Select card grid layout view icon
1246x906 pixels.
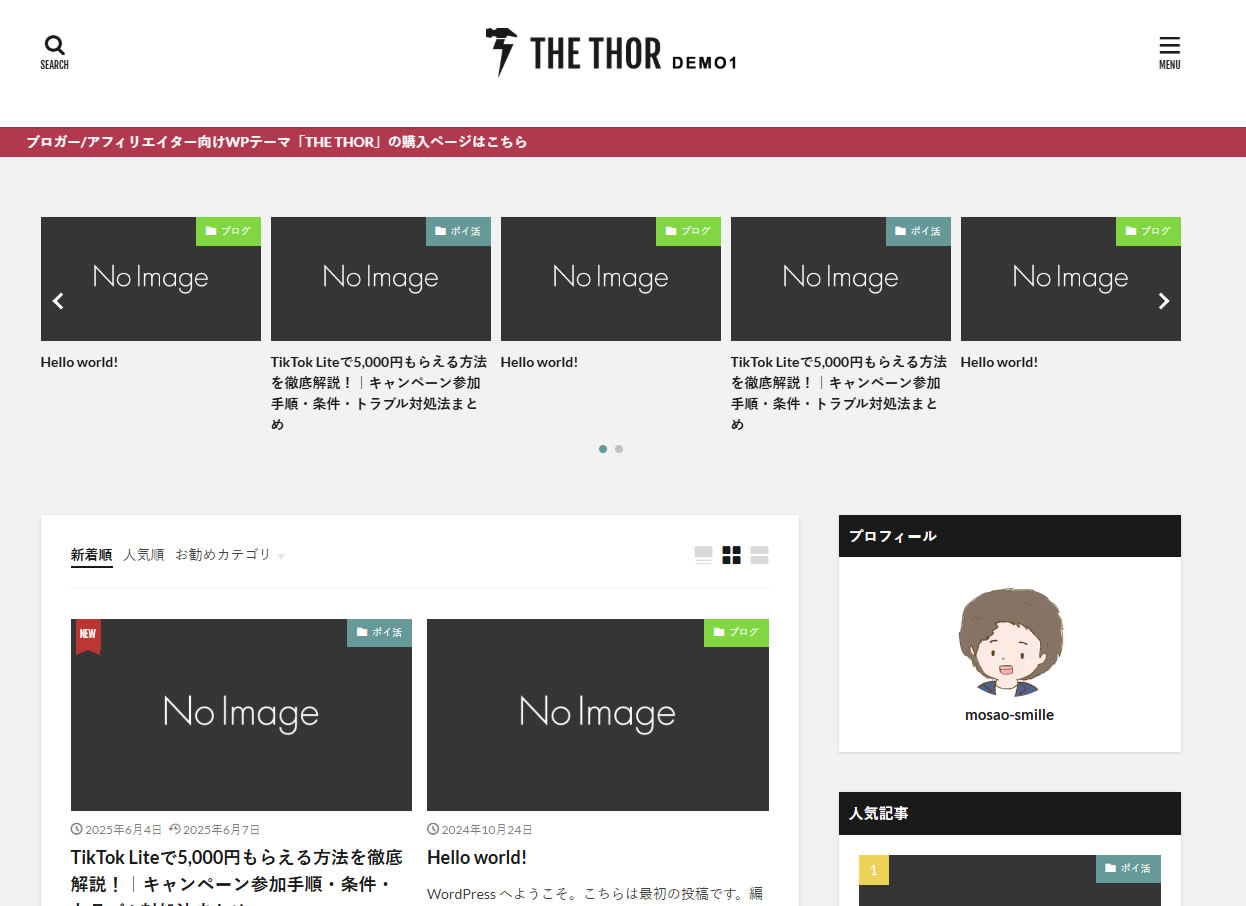[732, 555]
